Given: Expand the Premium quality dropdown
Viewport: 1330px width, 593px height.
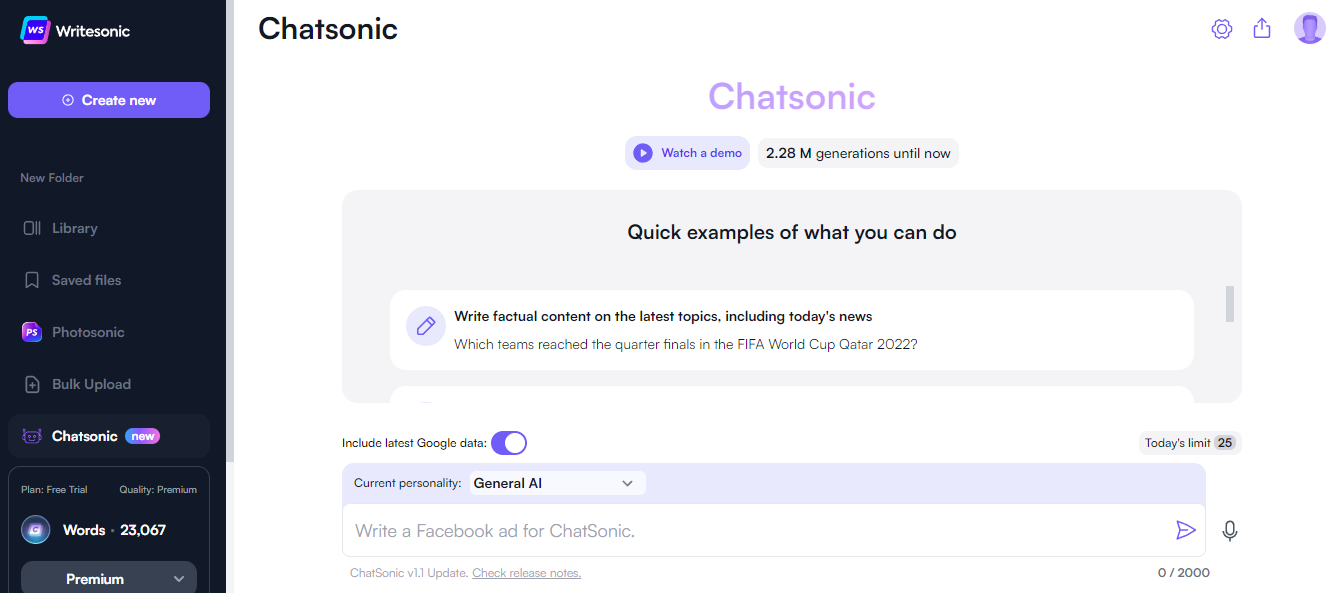Looking at the screenshot, I should pyautogui.click(x=109, y=579).
